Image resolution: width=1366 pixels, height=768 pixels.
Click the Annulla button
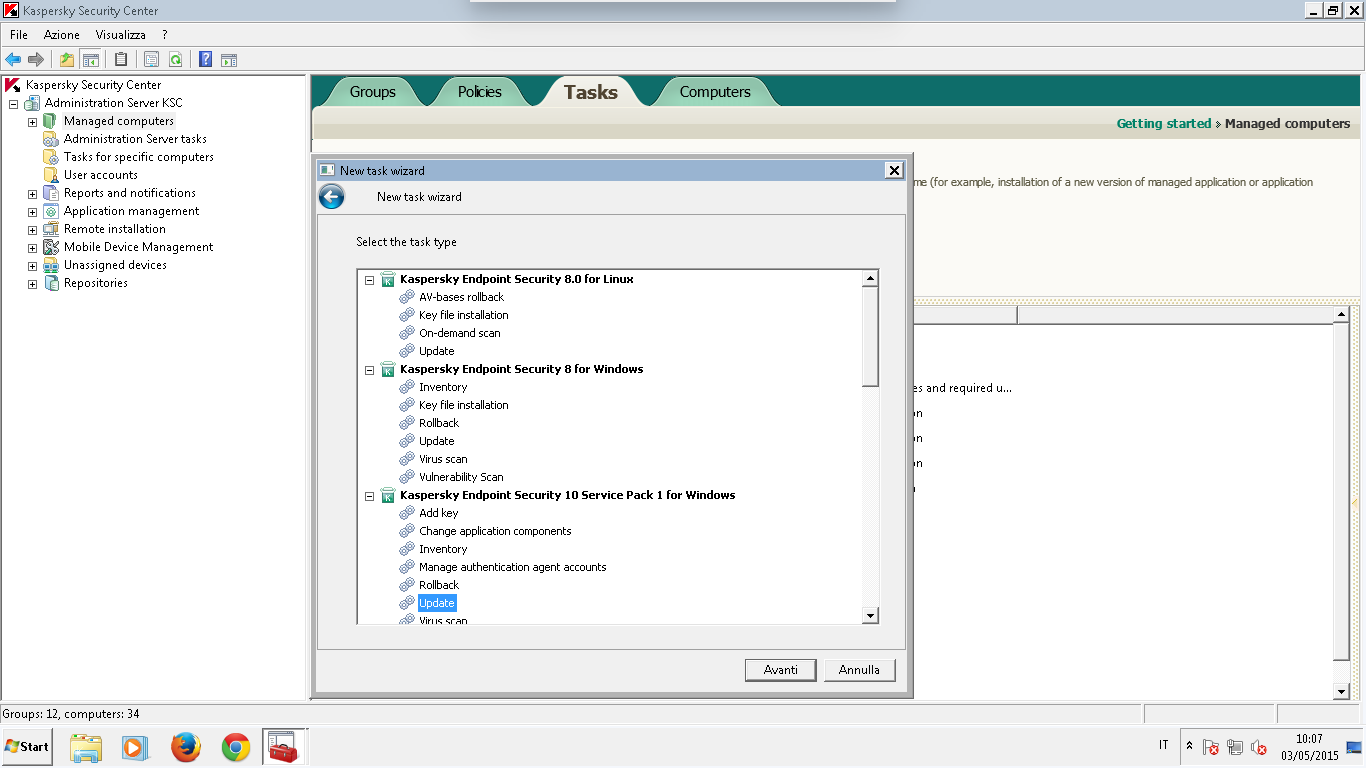[x=859, y=670]
